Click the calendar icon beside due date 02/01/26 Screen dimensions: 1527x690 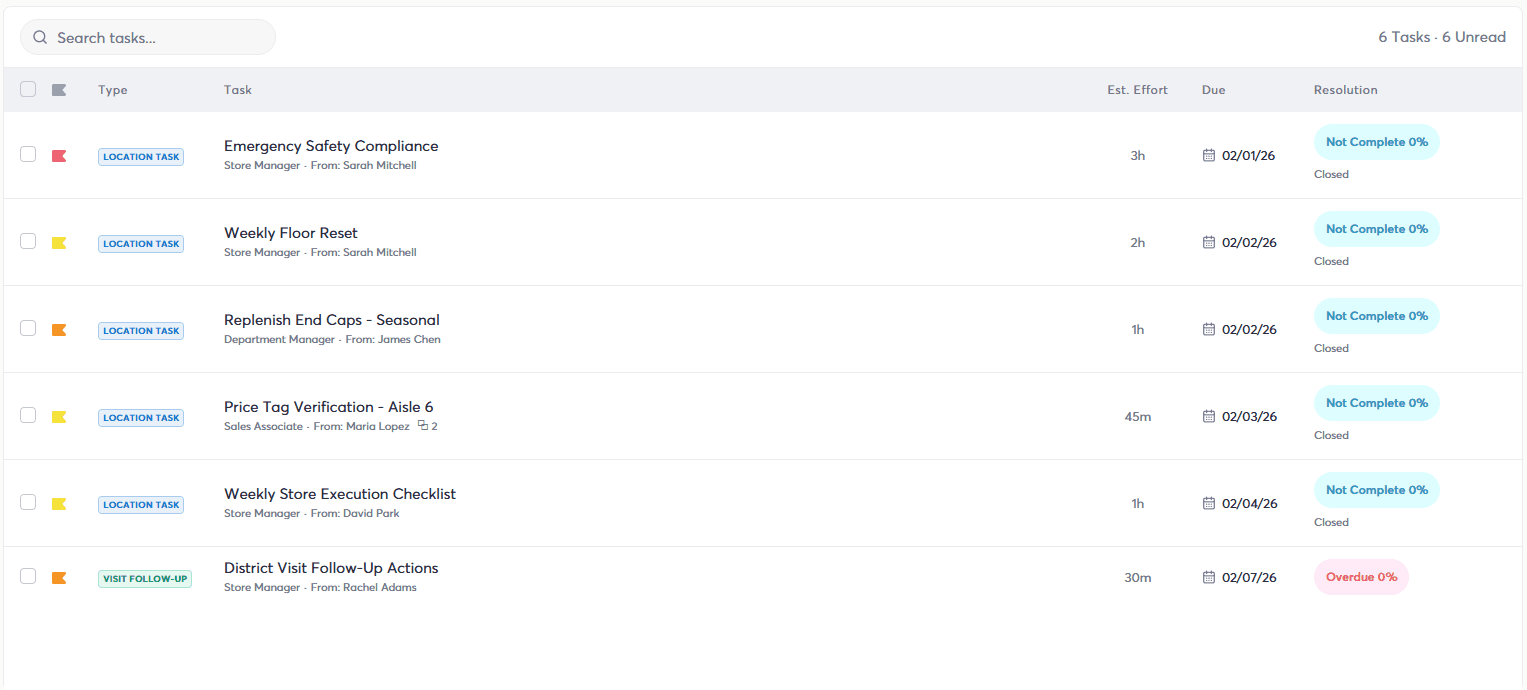(x=1209, y=155)
